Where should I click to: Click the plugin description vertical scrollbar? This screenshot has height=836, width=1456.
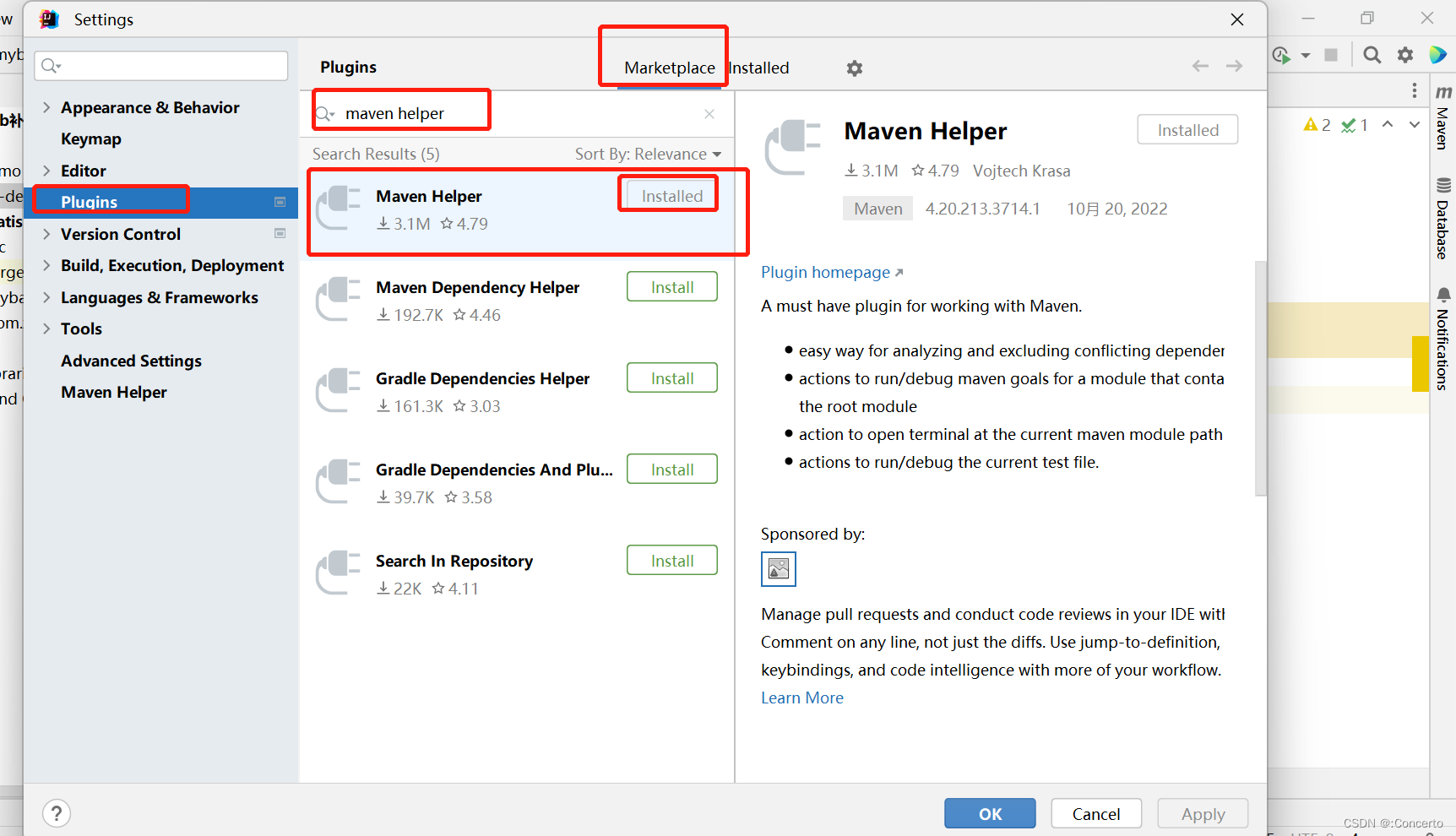point(1261,378)
